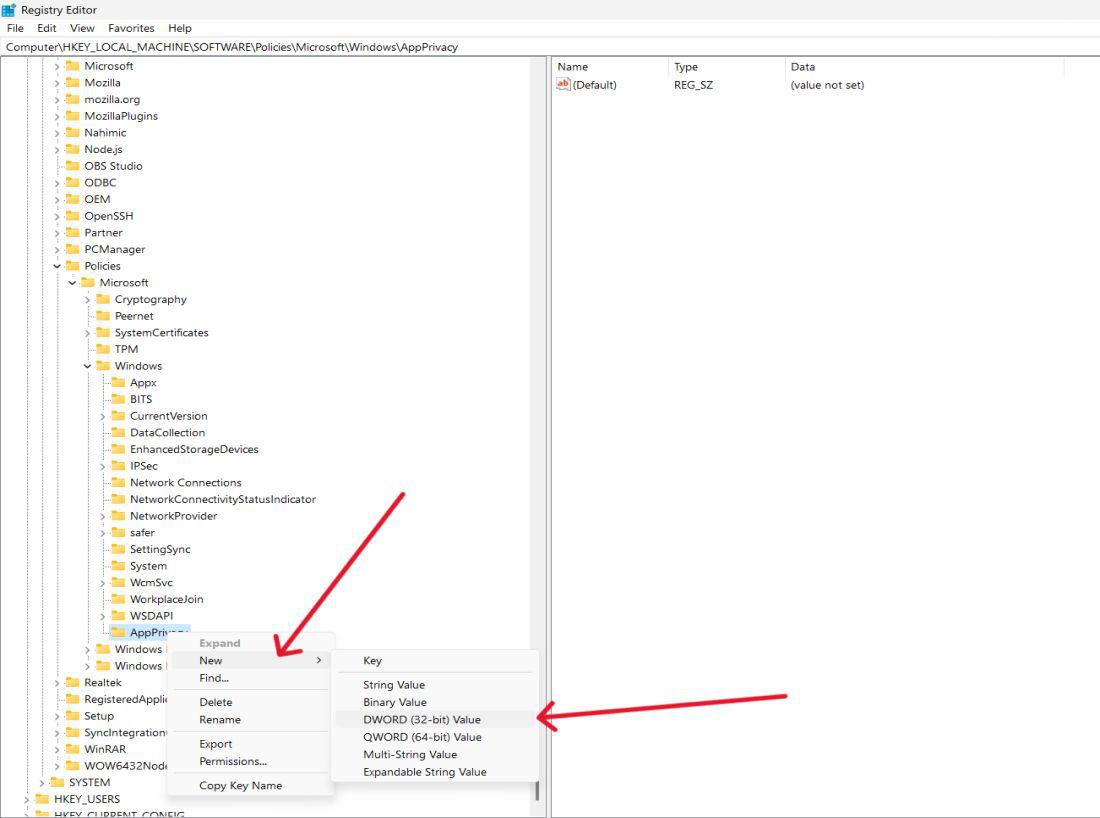The image size is (1100, 818).
Task: Click the registry path address bar
Action: click(550, 47)
